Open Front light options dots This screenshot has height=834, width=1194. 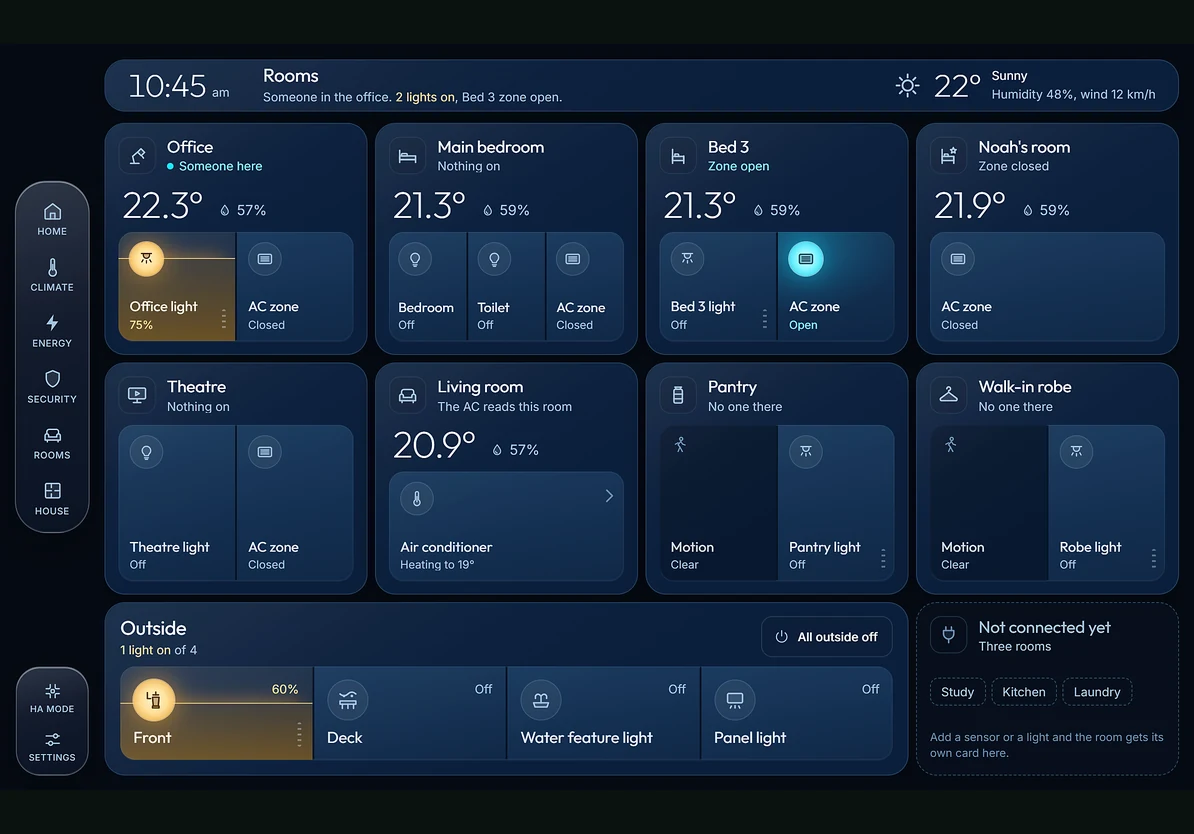click(x=299, y=734)
